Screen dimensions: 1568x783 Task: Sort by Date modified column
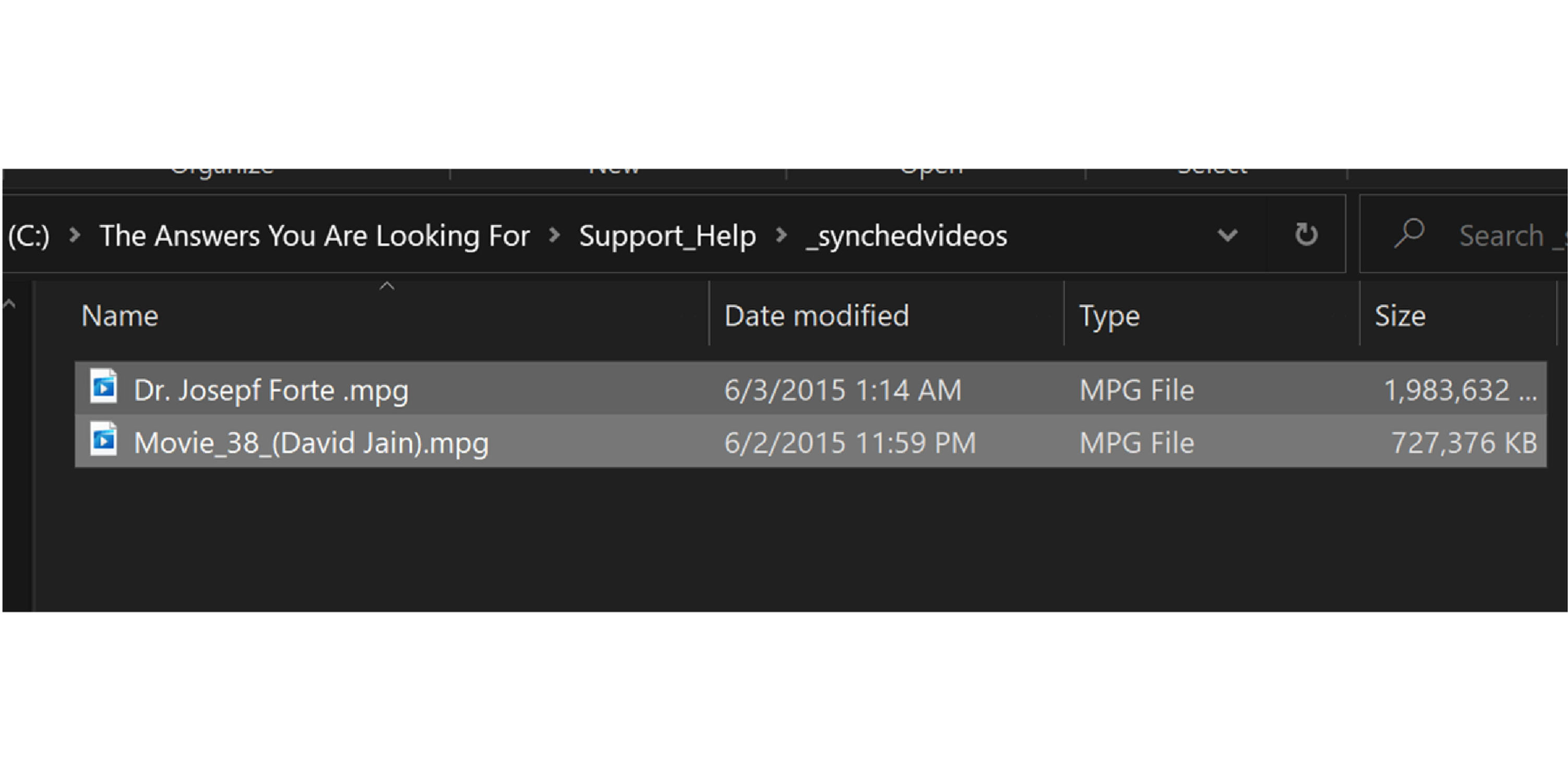(816, 316)
